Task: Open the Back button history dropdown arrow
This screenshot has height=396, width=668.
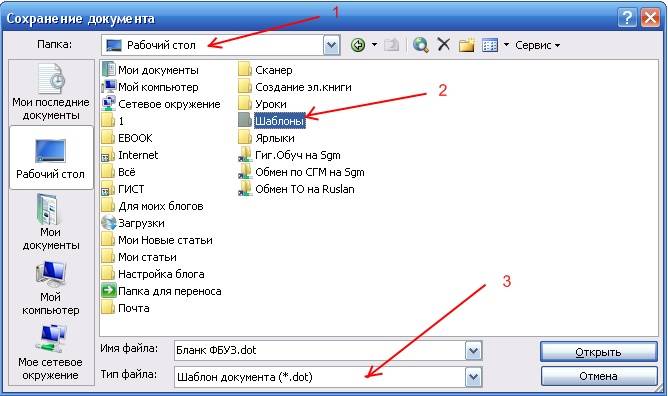Action: point(374,45)
